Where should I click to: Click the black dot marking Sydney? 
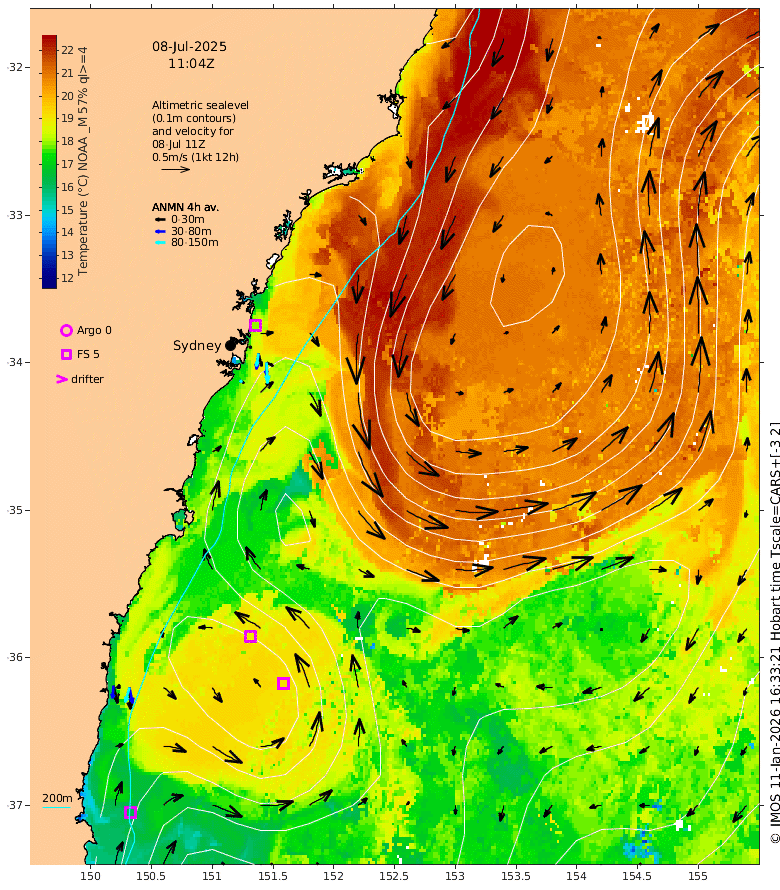(230, 345)
